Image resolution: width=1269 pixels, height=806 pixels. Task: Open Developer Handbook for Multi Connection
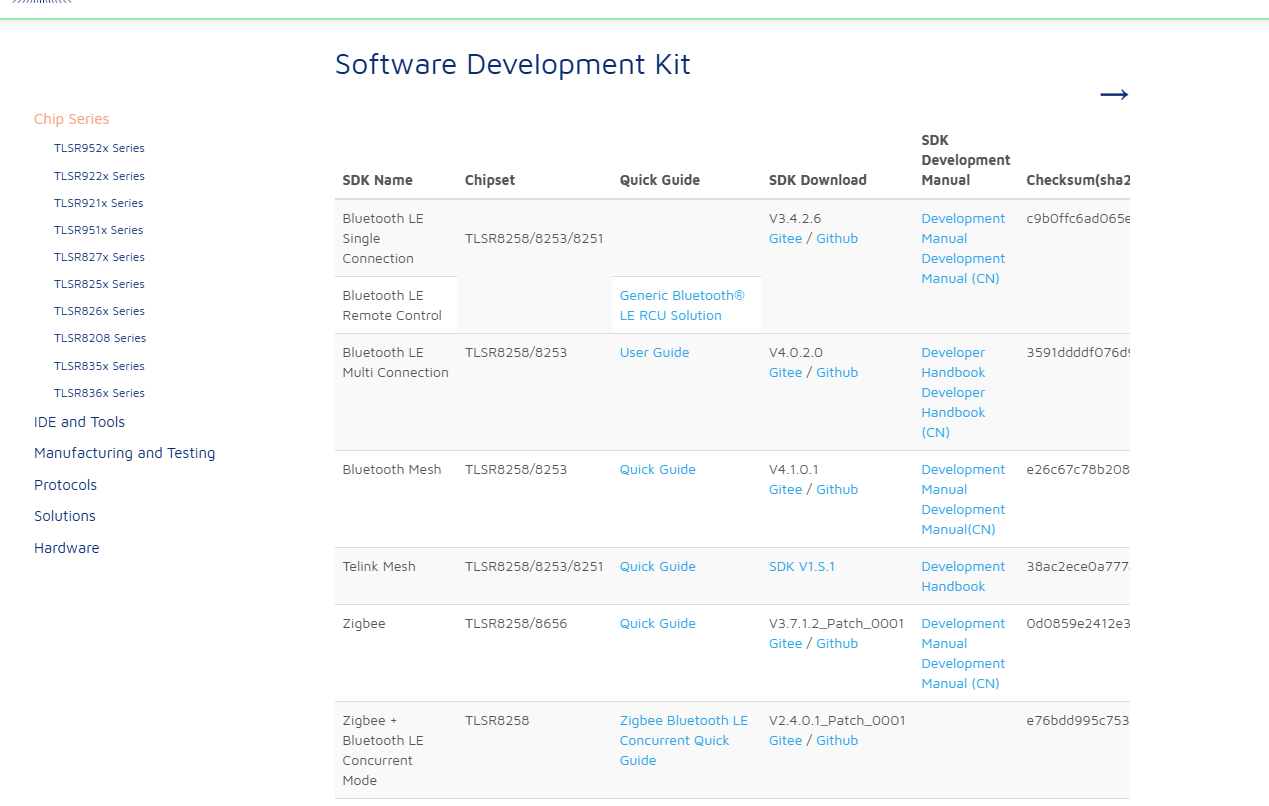(x=953, y=362)
